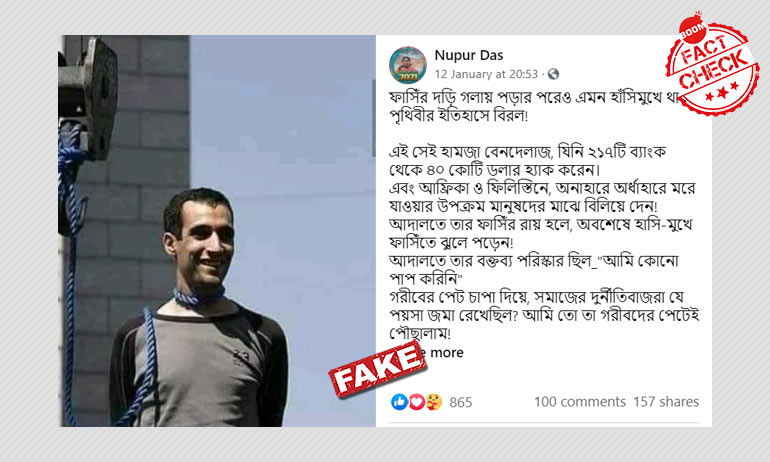
Task: Click the 2021 badge on profile picture
Action: [x=408, y=77]
